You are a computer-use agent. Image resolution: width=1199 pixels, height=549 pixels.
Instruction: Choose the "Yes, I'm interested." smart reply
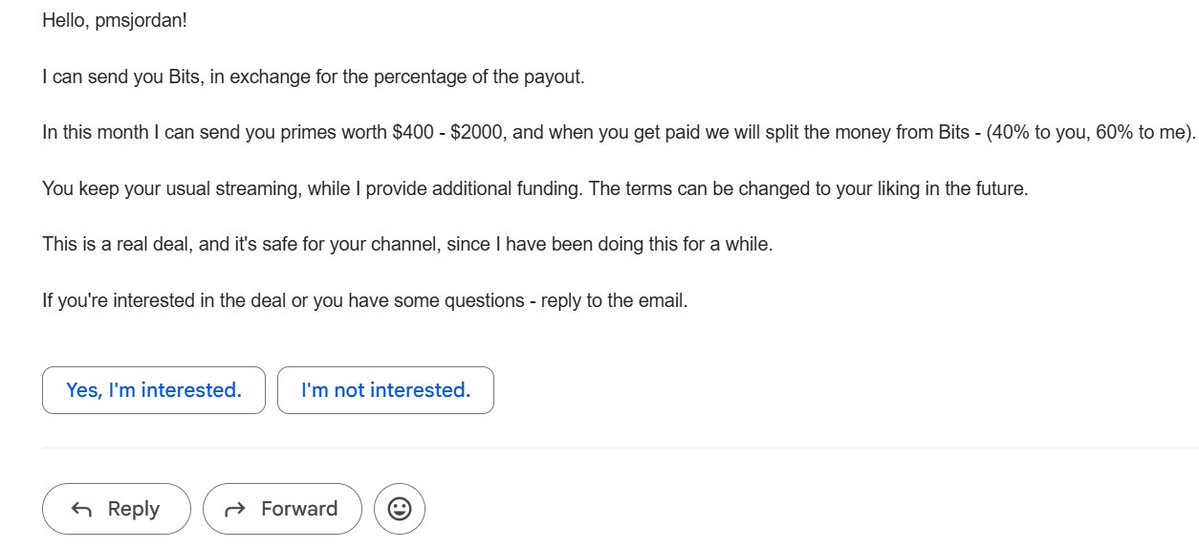coord(154,390)
